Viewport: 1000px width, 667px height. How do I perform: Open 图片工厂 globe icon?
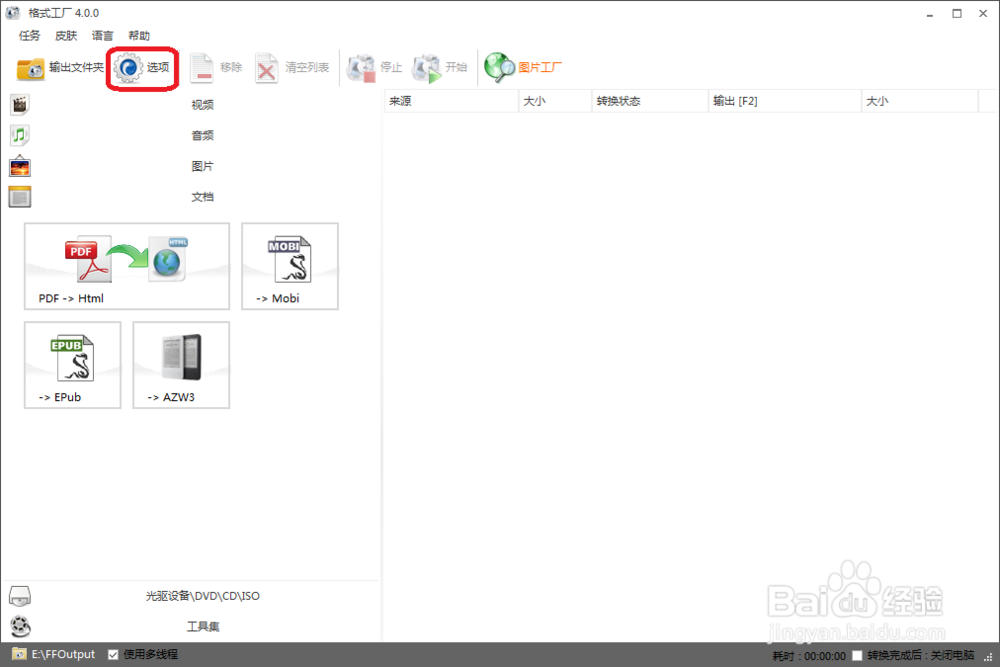pos(499,67)
